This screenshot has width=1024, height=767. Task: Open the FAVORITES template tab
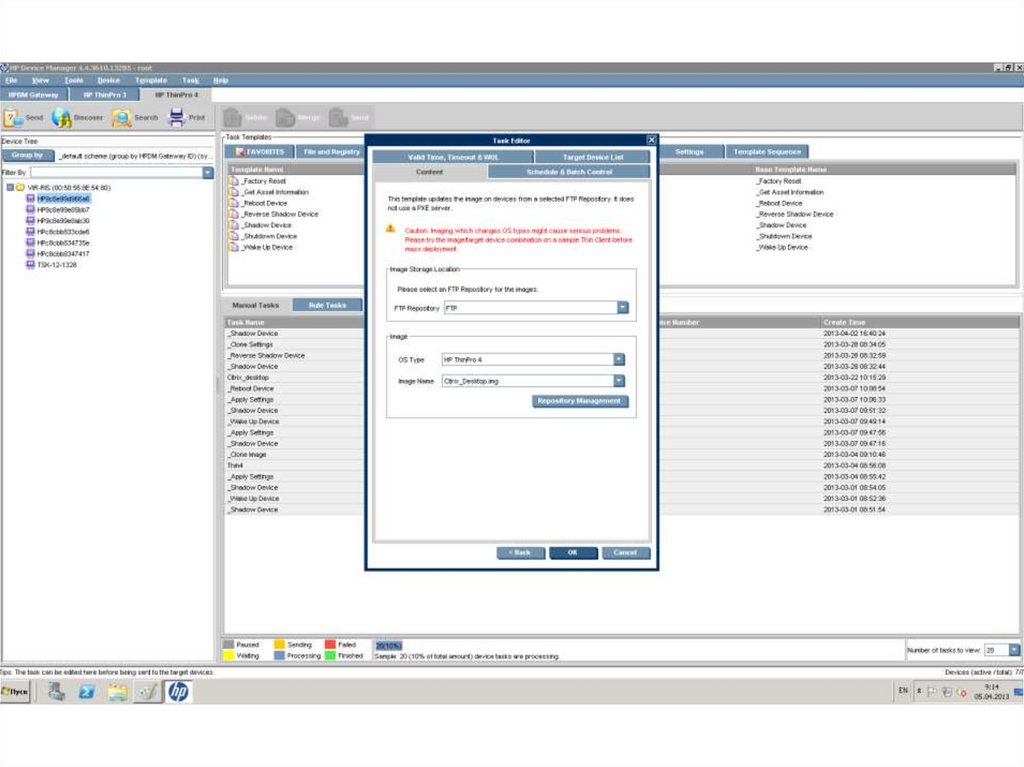[x=260, y=152]
